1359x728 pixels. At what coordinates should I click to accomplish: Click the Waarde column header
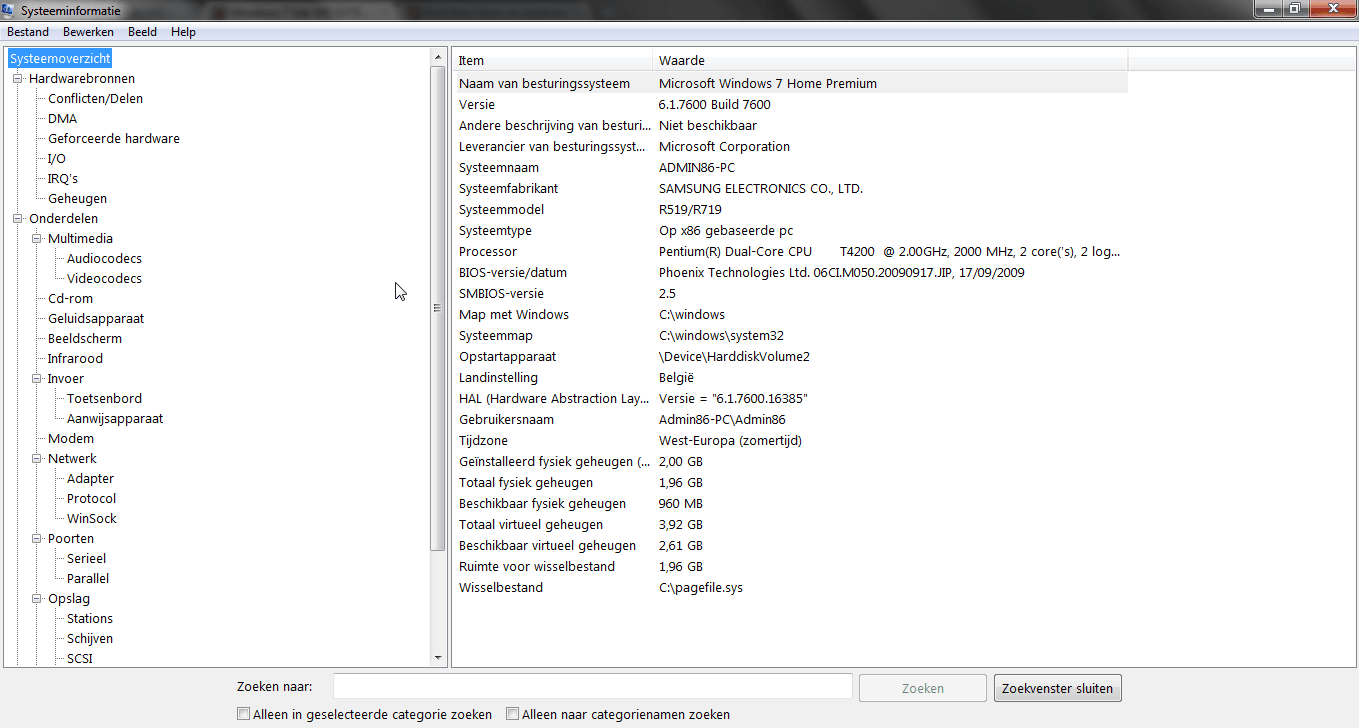click(891, 61)
